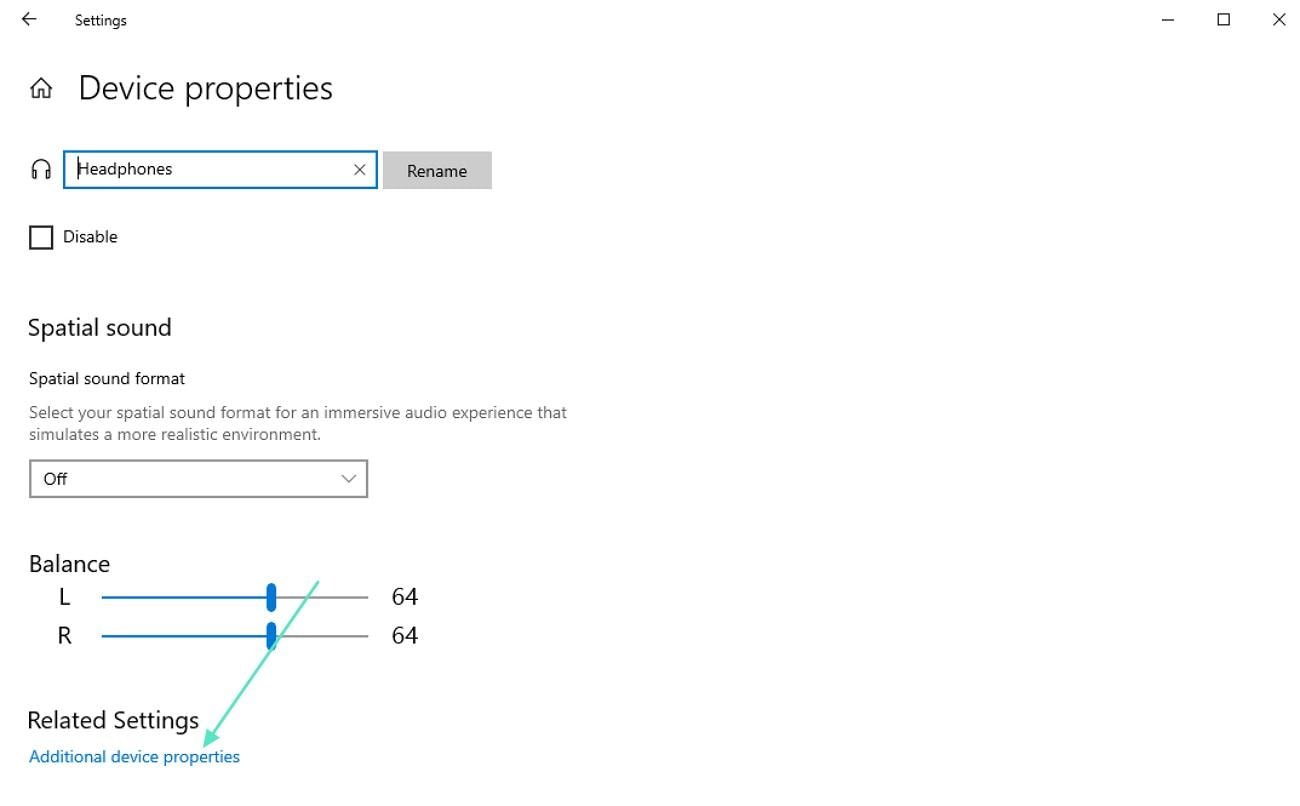Go back with the arrow icon

(x=29, y=19)
